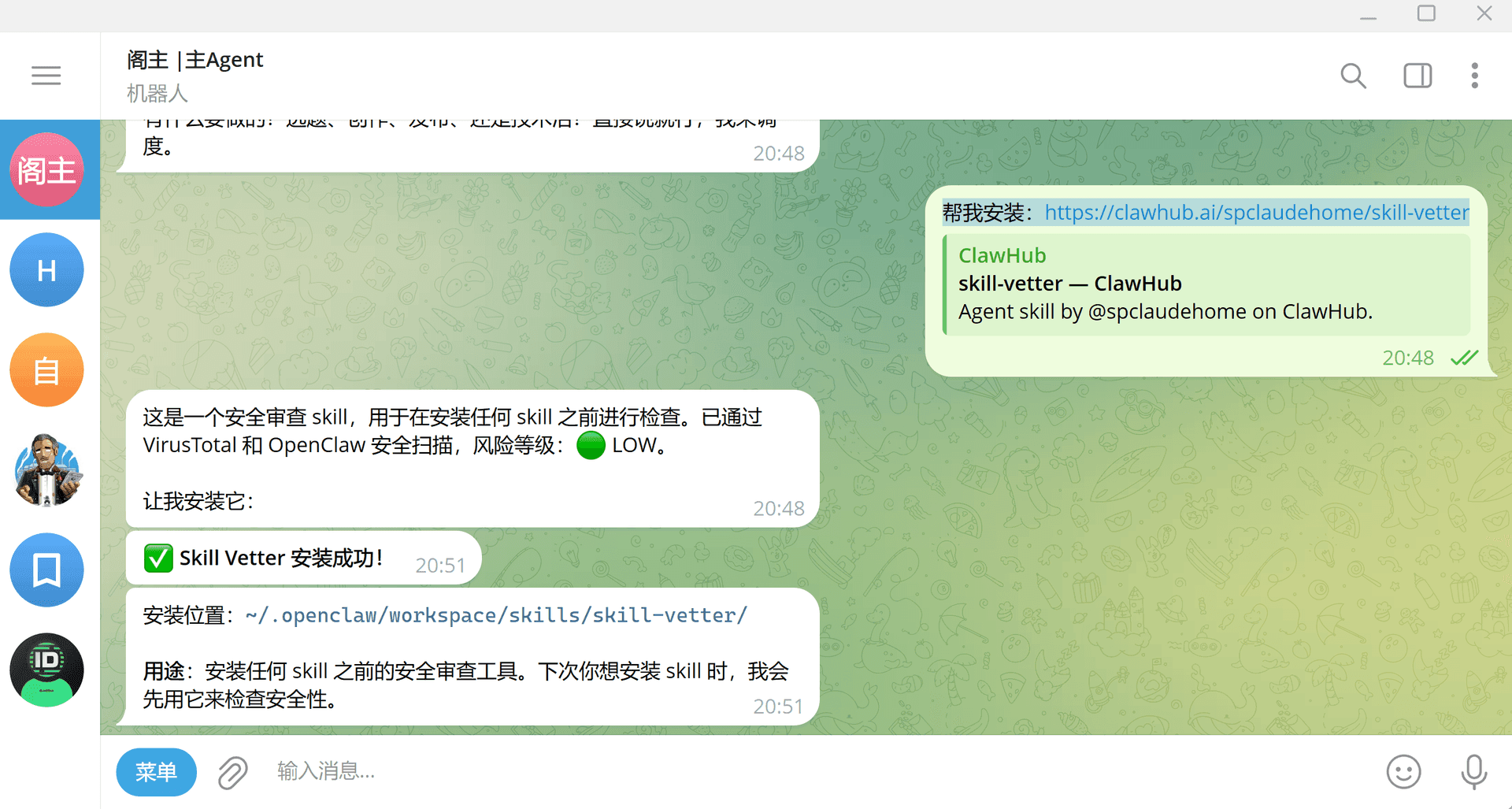The width and height of the screenshot is (1512, 809).
Task: Open the blue H chat
Action: pyautogui.click(x=46, y=270)
